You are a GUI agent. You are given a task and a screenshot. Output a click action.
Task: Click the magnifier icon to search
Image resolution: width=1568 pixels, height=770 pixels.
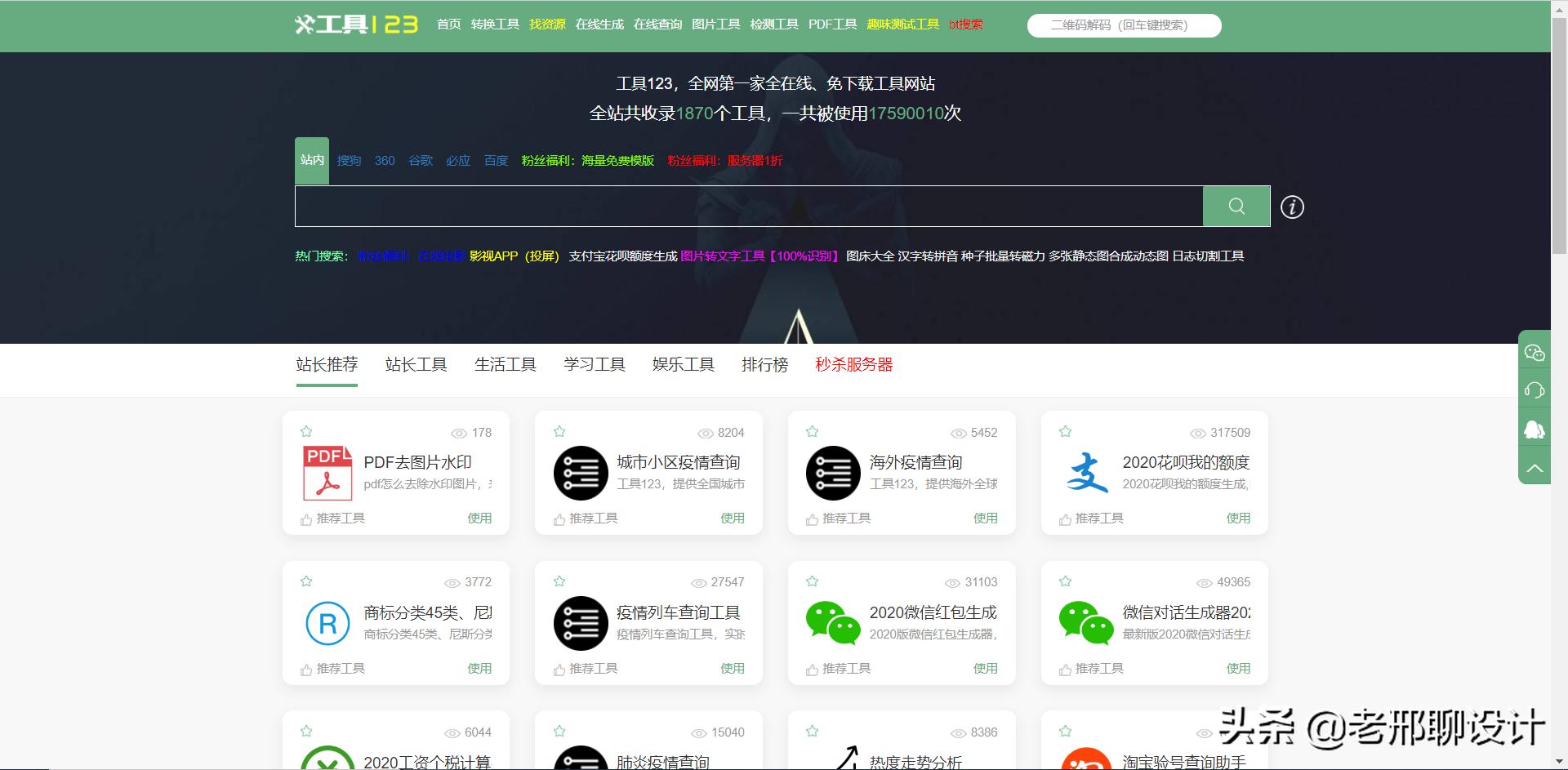coord(1236,206)
